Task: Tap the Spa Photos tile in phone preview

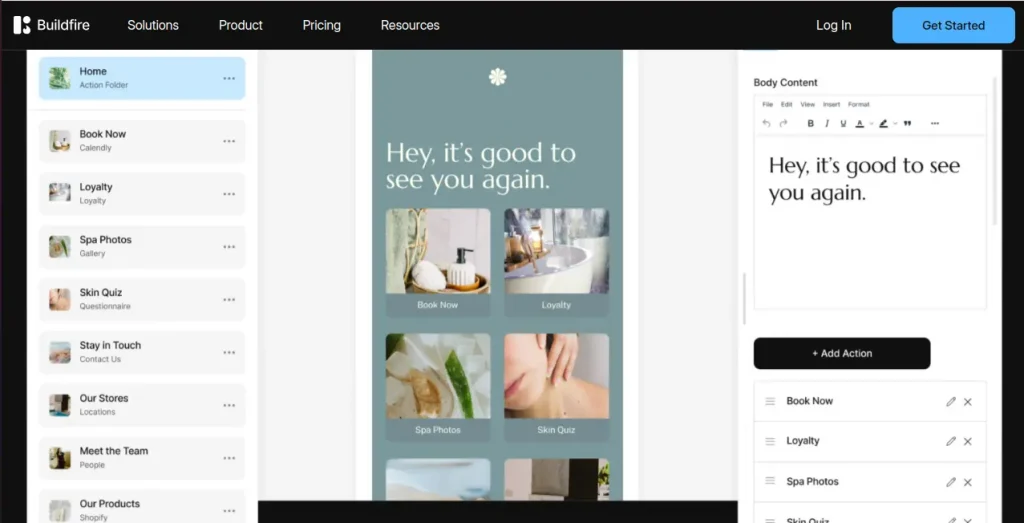Action: tap(438, 388)
